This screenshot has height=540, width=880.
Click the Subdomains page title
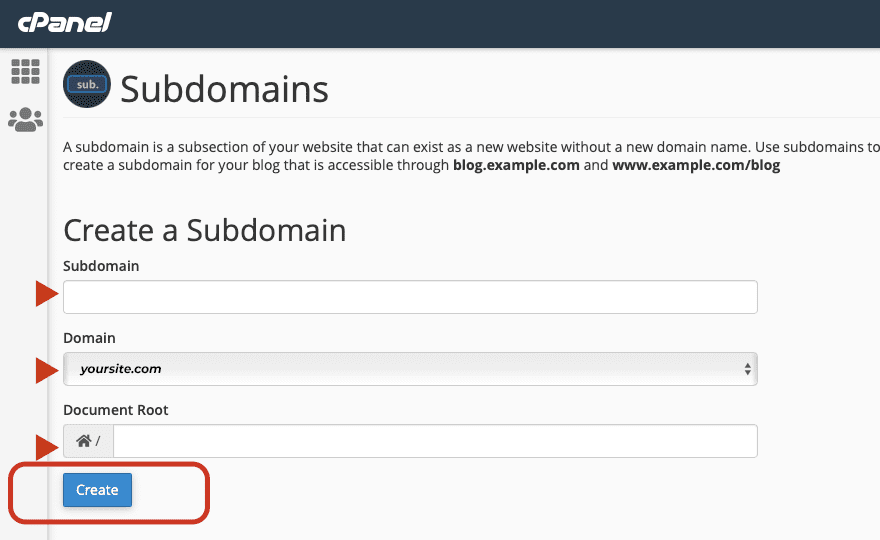point(224,89)
